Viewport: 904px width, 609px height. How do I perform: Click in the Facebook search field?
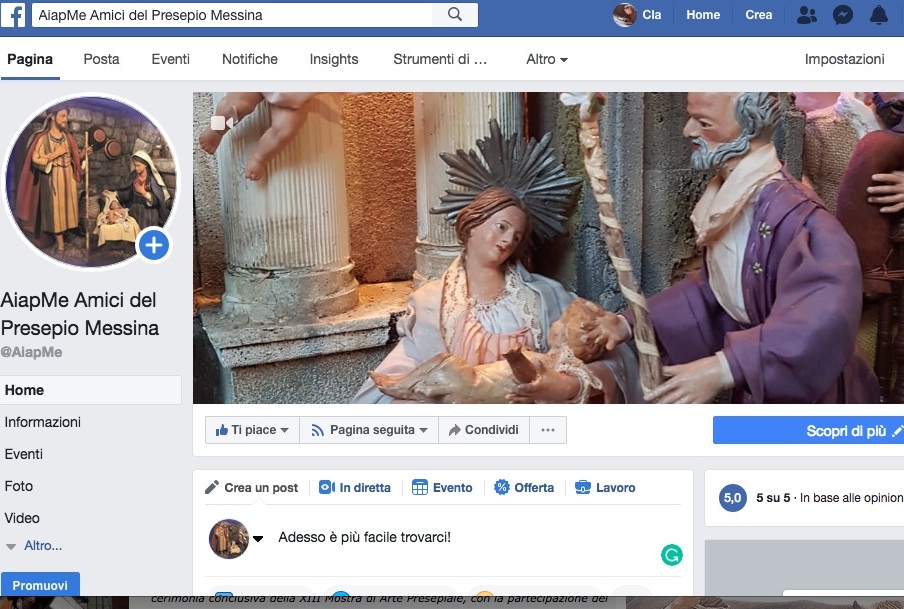coord(232,15)
